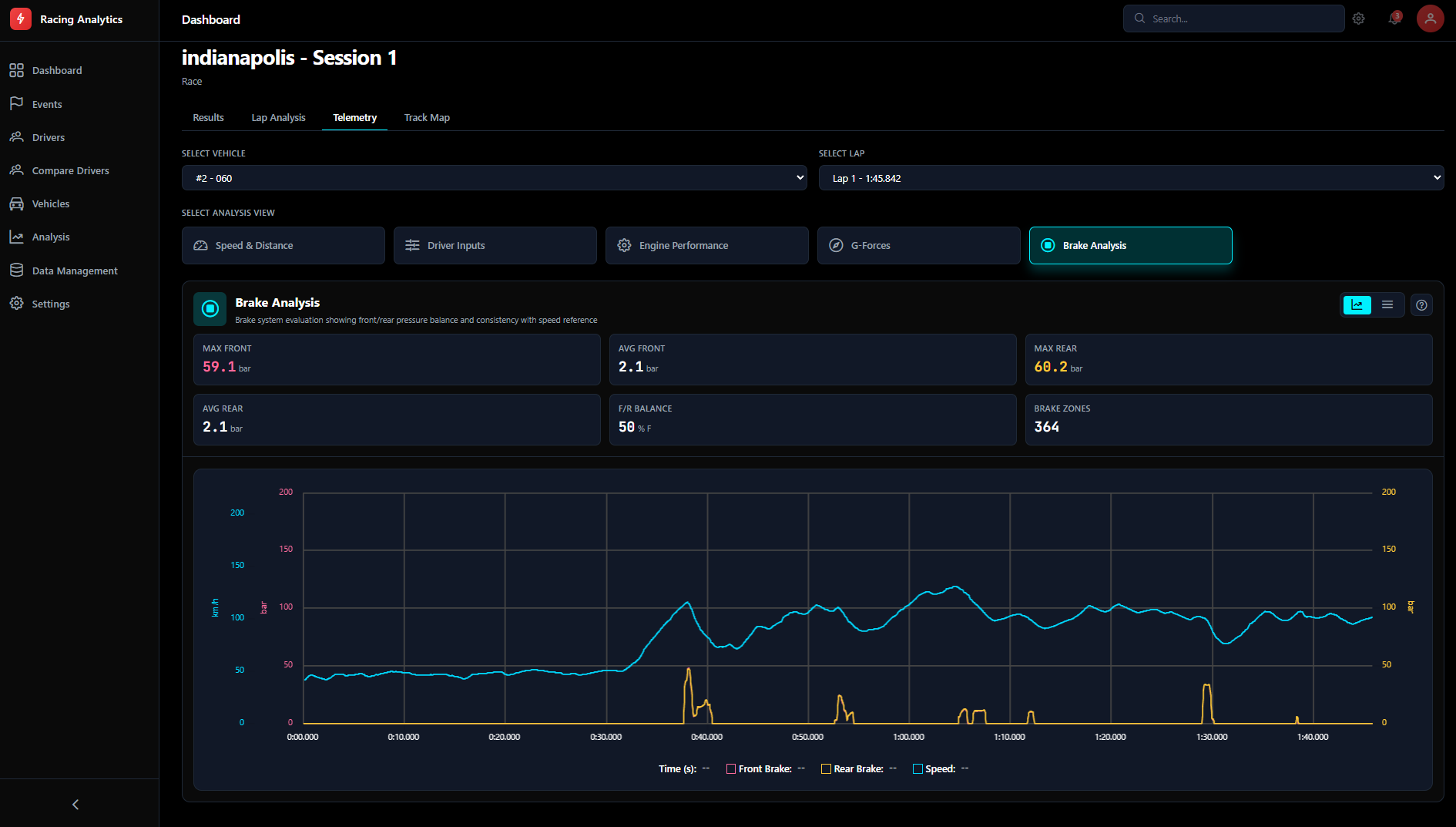Click the Brake Zones 364 card
Image resolution: width=1456 pixels, height=827 pixels.
[1229, 419]
